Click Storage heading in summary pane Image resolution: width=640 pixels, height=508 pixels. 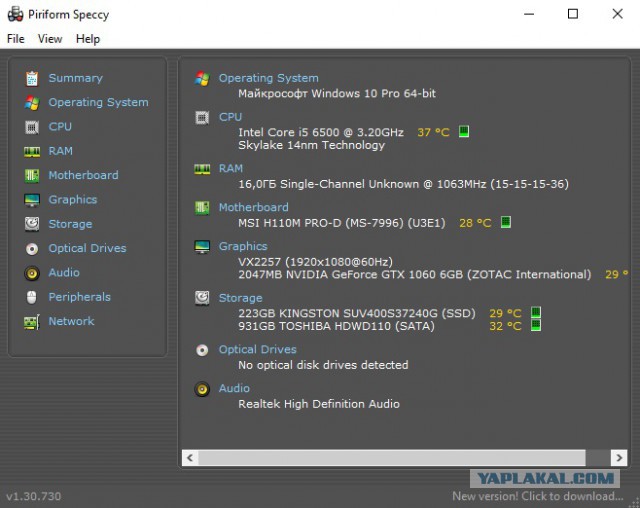[x=240, y=298]
